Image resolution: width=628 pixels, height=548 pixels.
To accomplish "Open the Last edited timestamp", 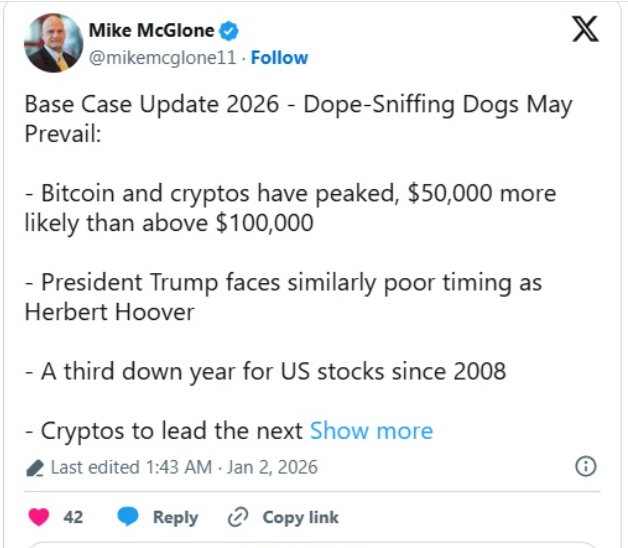I will 184,467.
